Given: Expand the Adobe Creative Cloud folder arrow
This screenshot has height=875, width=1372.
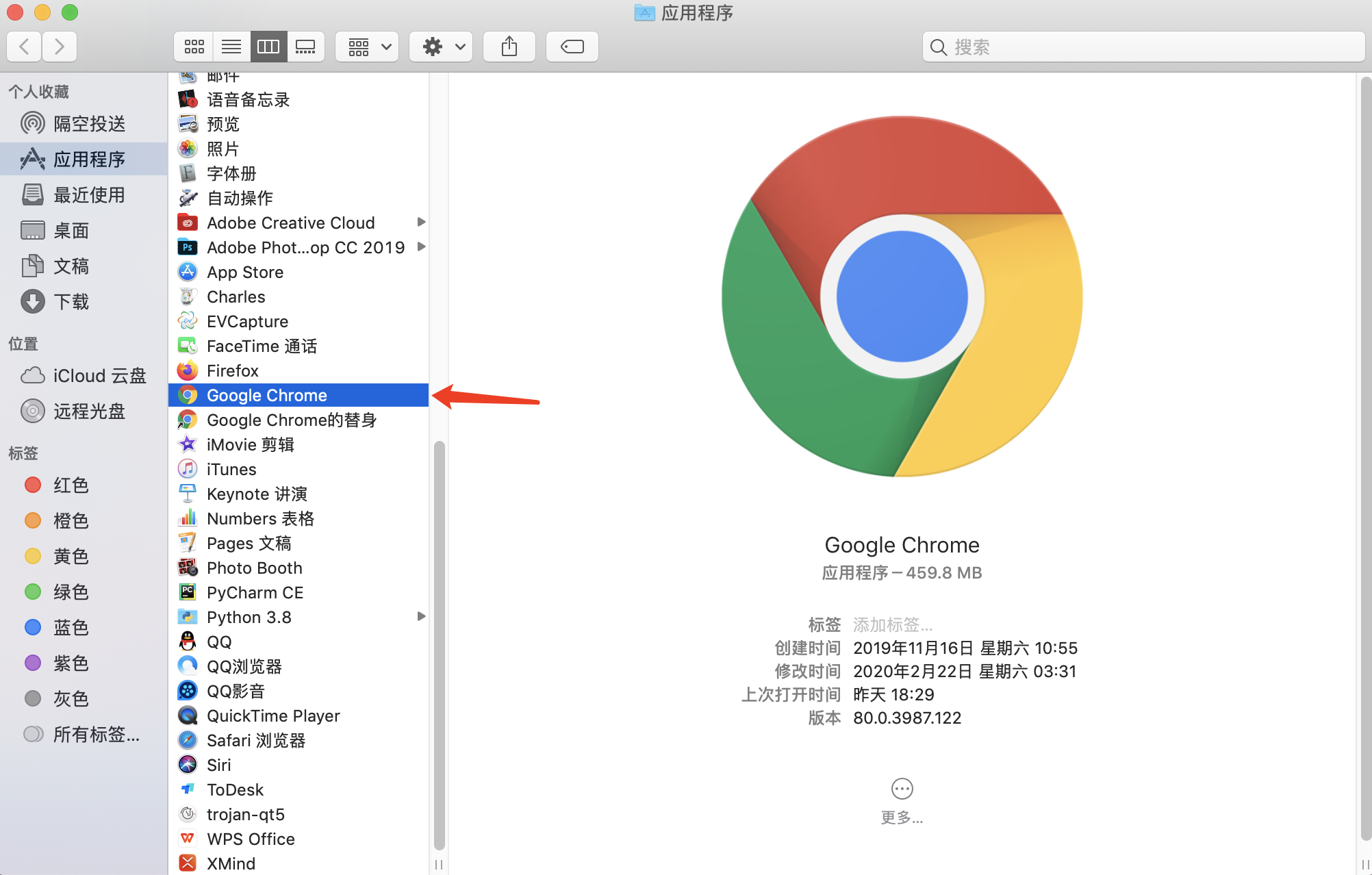Looking at the screenshot, I should pyautogui.click(x=421, y=222).
